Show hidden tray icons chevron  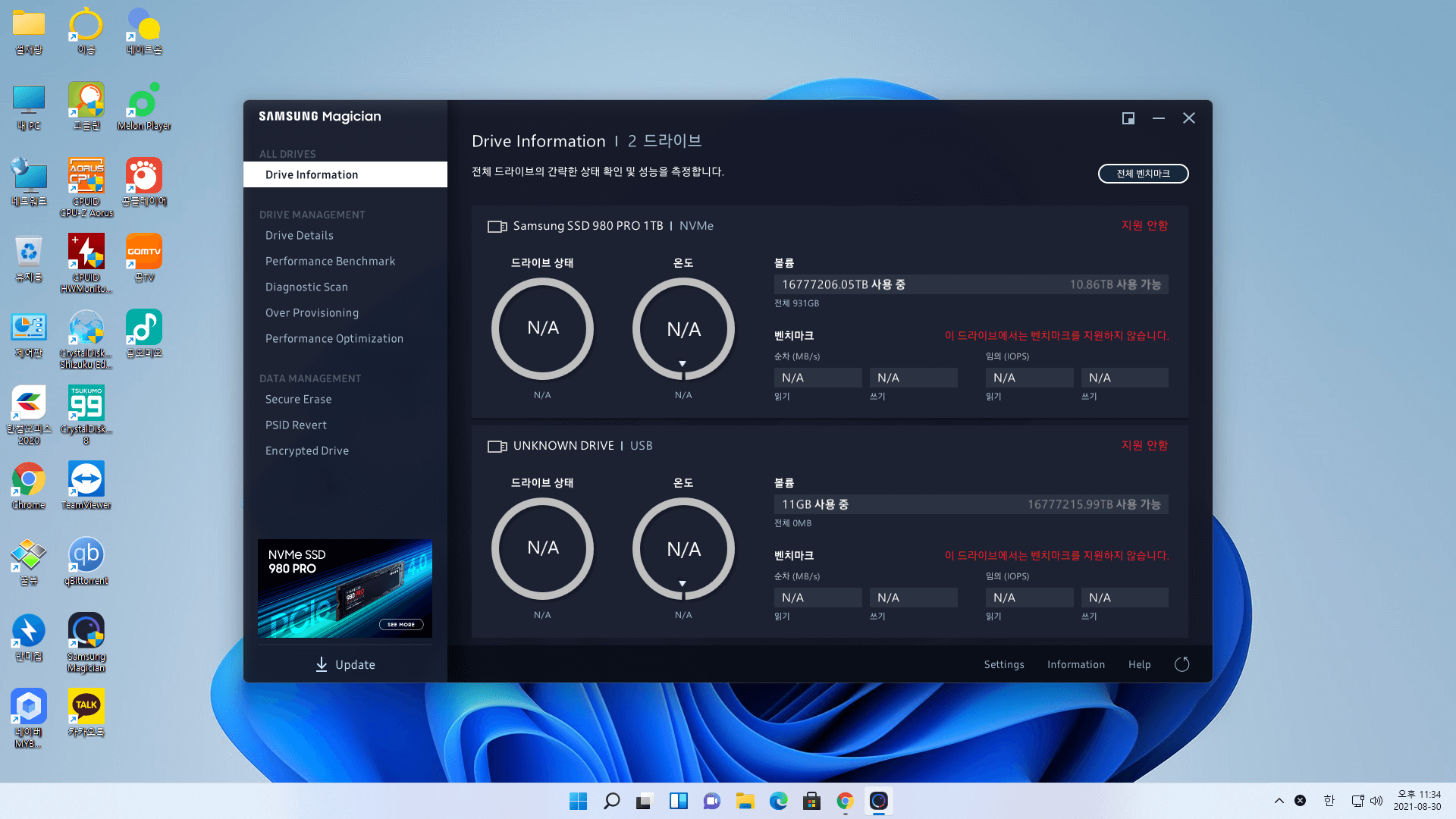pos(1279,801)
